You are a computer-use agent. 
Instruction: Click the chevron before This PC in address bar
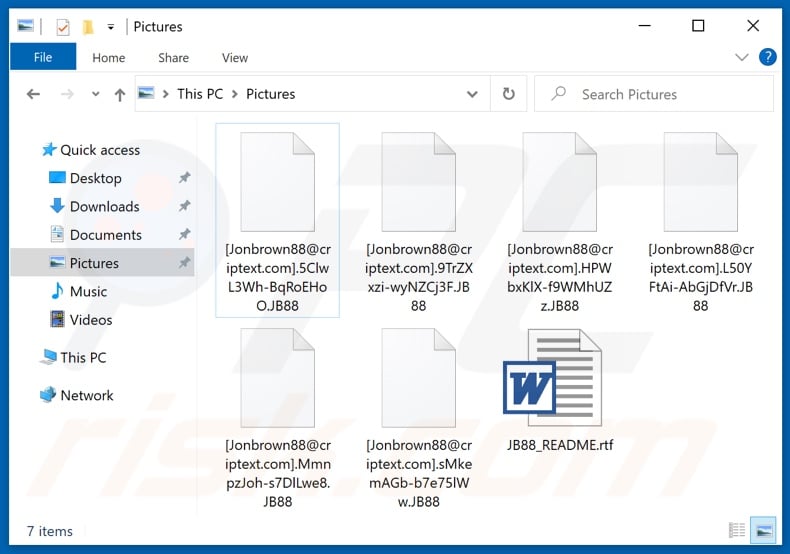click(165, 94)
